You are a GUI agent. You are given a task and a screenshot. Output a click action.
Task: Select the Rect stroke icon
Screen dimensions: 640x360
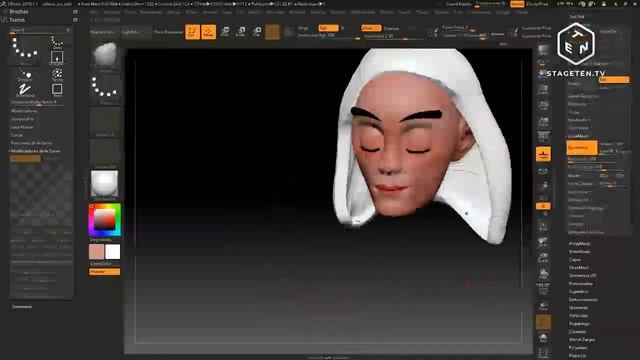tap(57, 89)
